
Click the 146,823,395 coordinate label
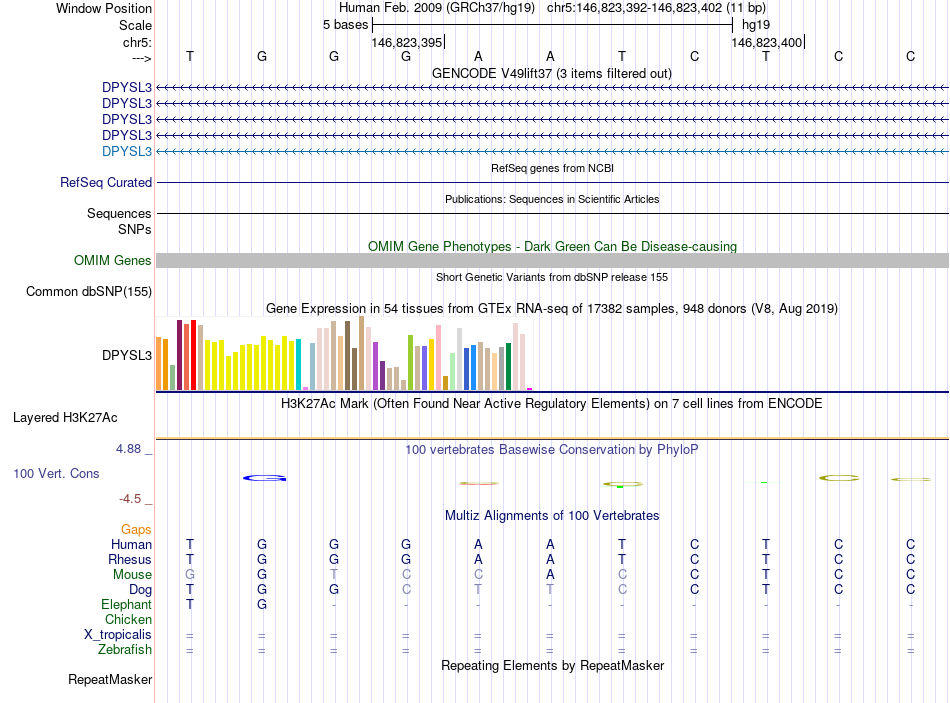tap(407, 42)
